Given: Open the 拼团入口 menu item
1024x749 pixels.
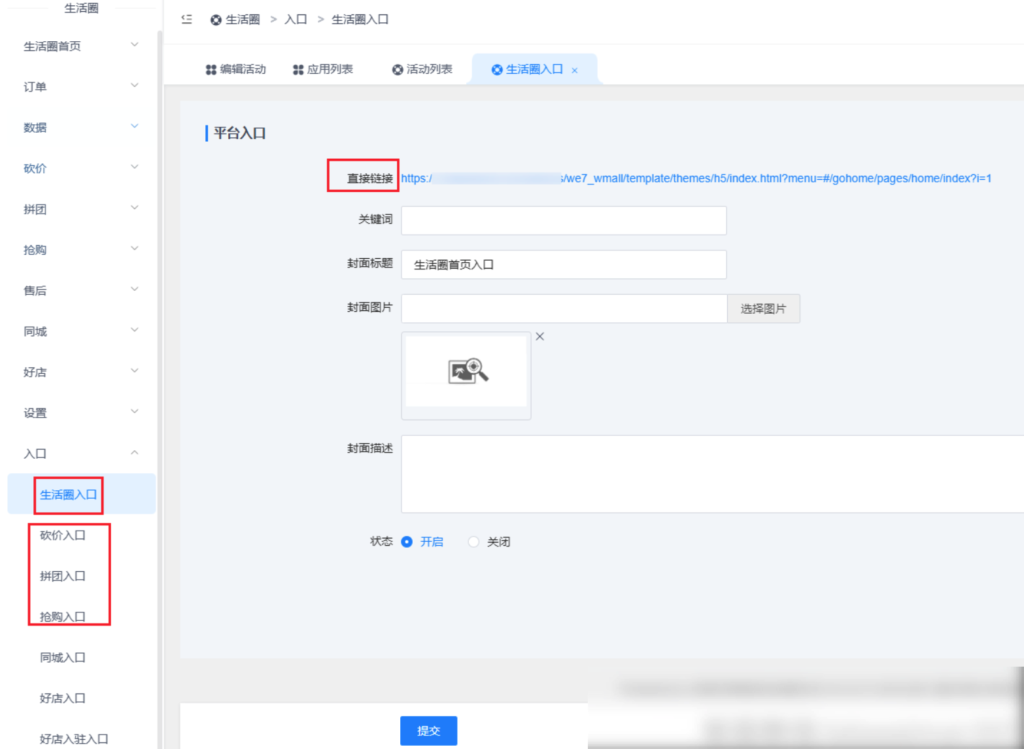Looking at the screenshot, I should coord(62,576).
